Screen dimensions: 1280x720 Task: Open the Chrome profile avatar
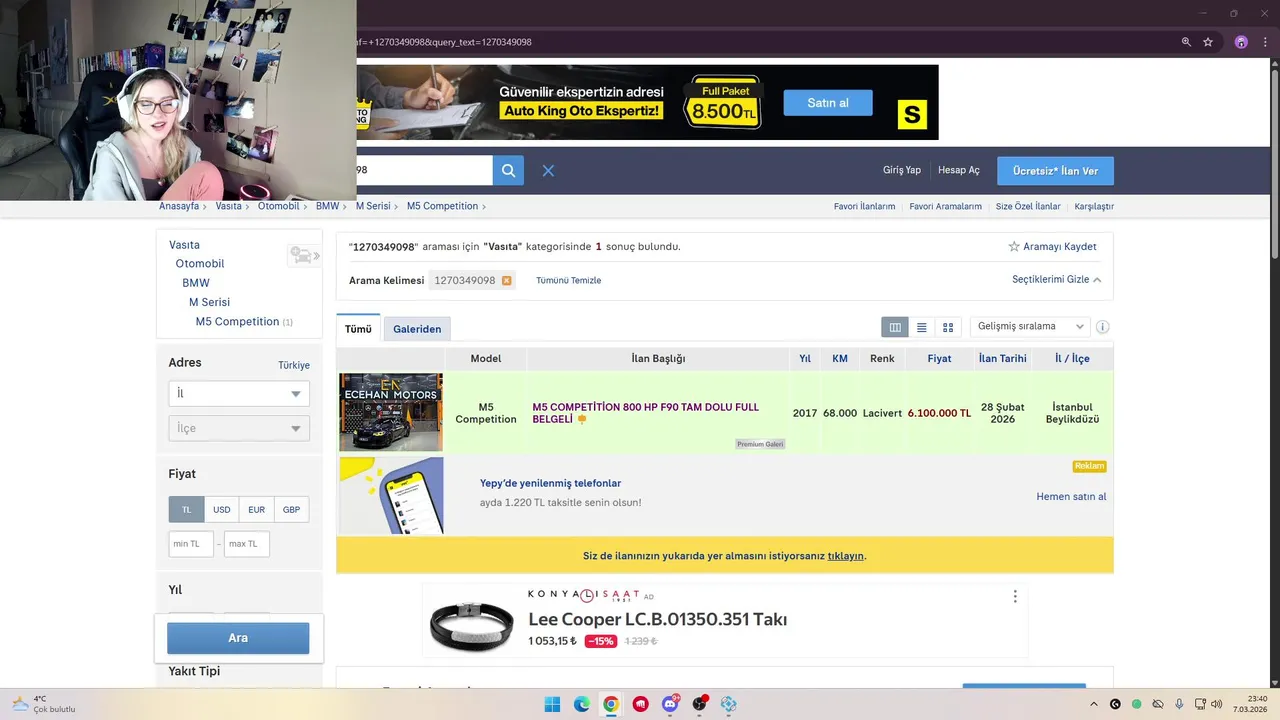[1241, 42]
